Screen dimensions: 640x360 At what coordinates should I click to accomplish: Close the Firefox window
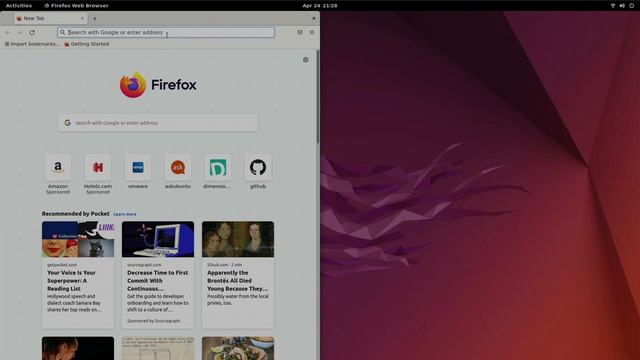tap(313, 18)
